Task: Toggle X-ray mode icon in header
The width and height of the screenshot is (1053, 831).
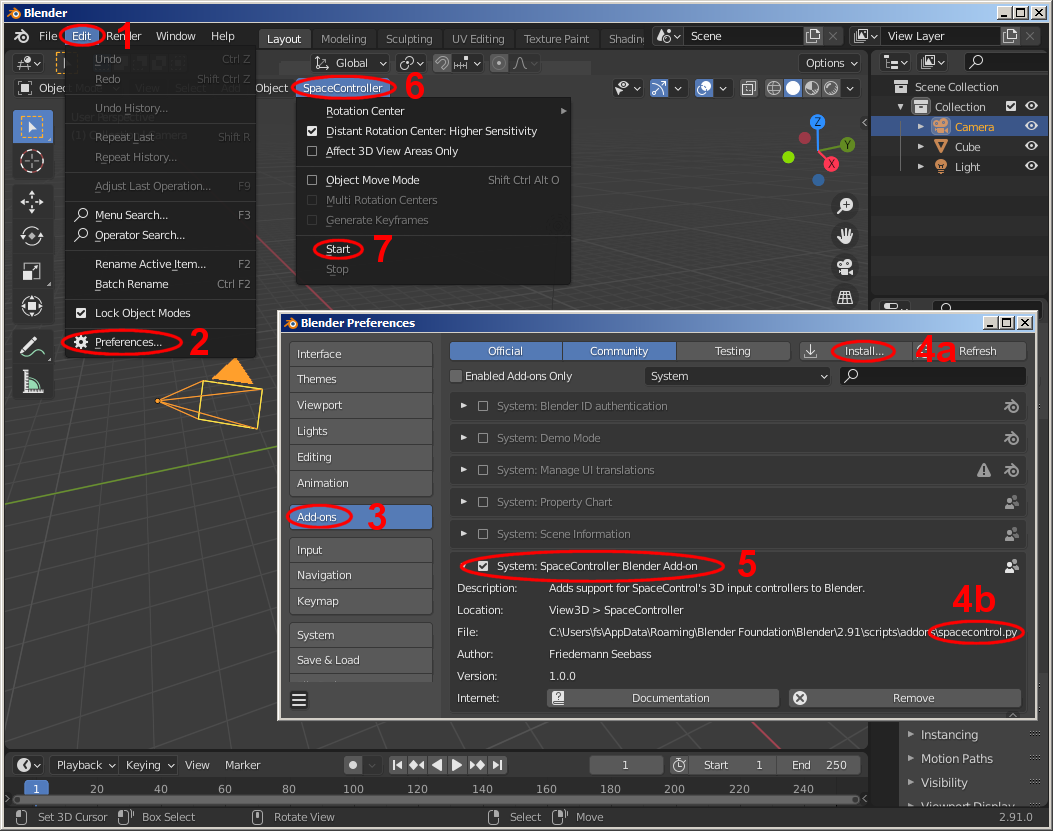Action: [x=748, y=88]
